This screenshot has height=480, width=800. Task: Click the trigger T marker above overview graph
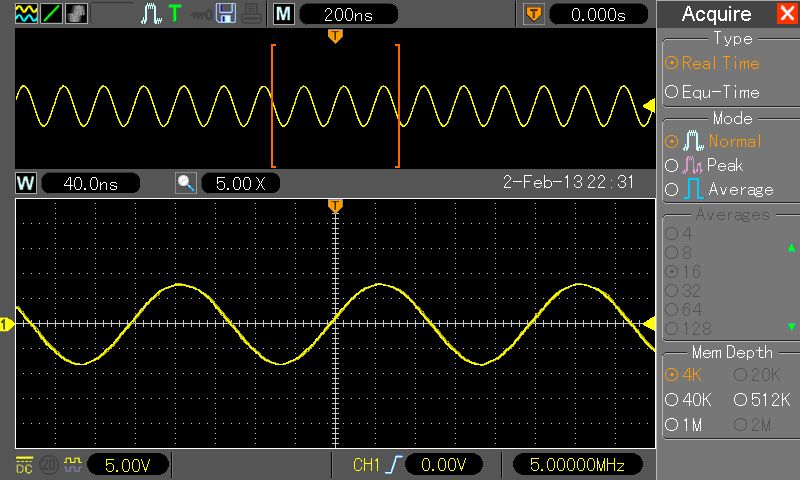point(335,36)
